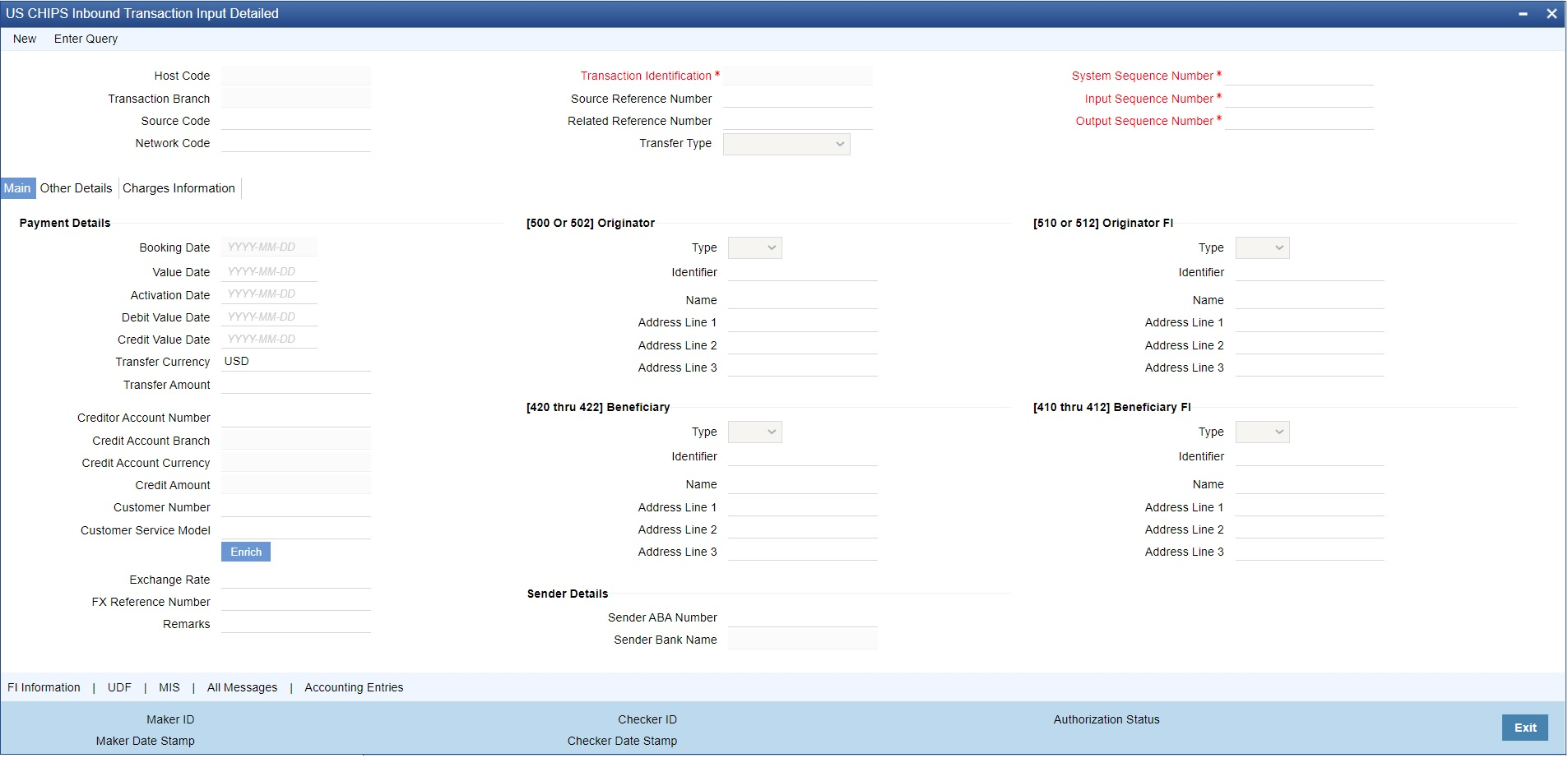
Task: Open the MIS link
Action: [x=169, y=687]
